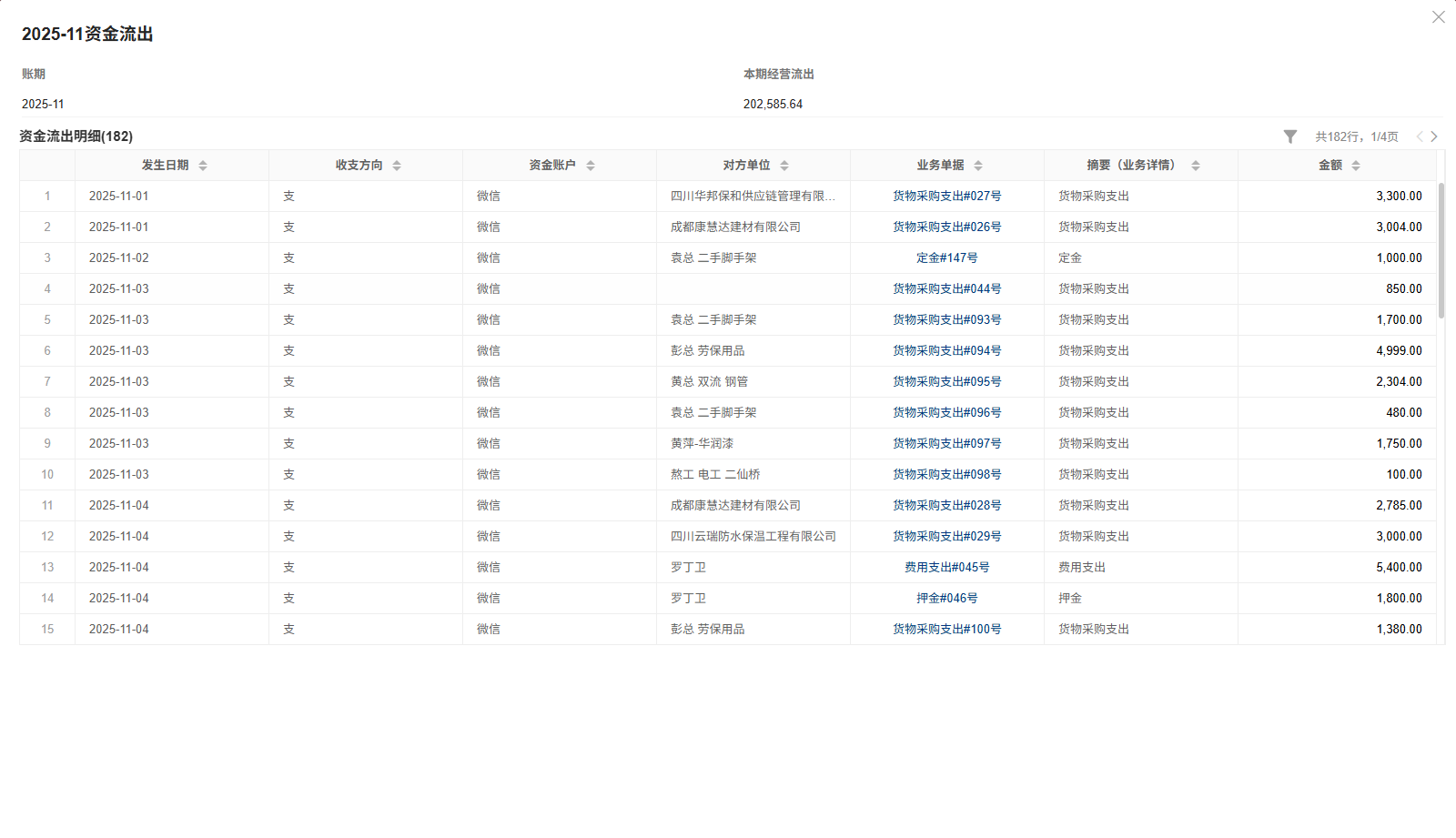Image resolution: width=1456 pixels, height=838 pixels.
Task: Close the 2025-11资金流出 dialog
Action: pyautogui.click(x=1438, y=16)
